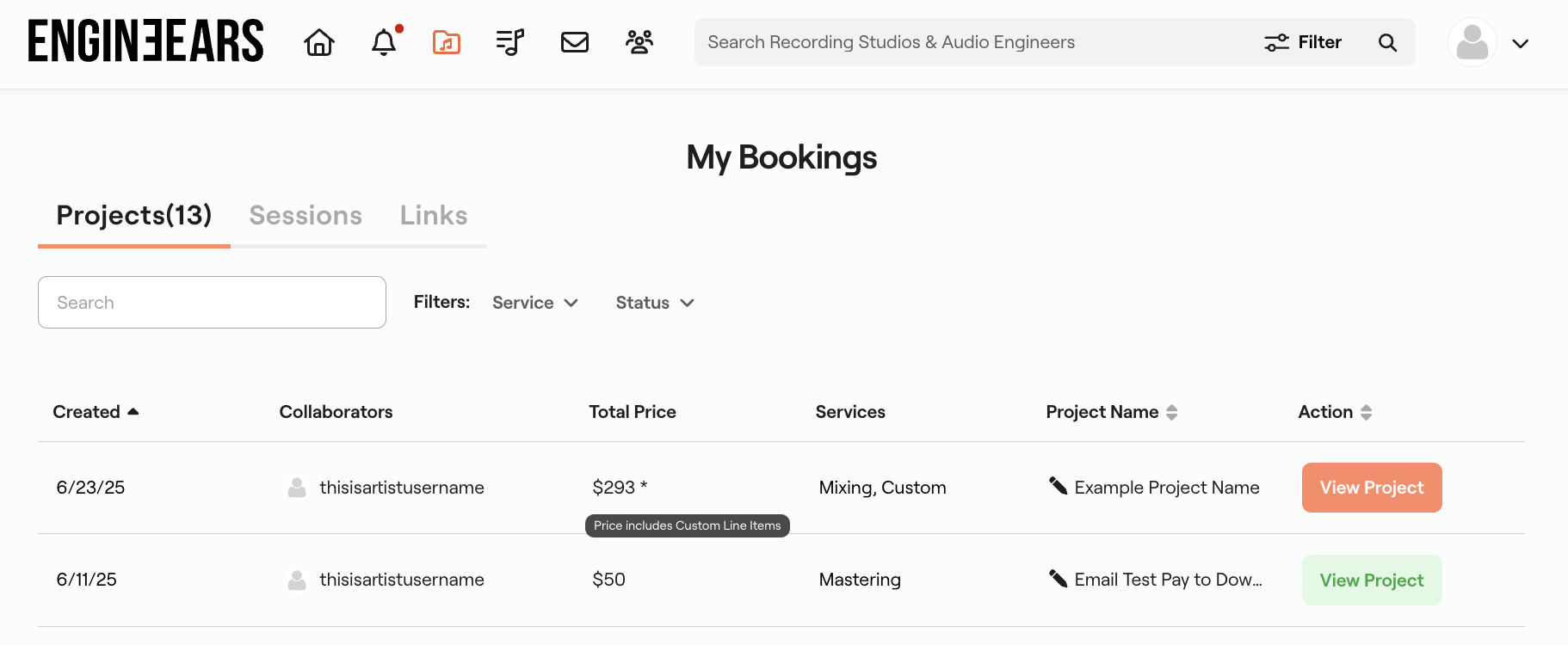Switch to the Links tab

tap(434, 215)
